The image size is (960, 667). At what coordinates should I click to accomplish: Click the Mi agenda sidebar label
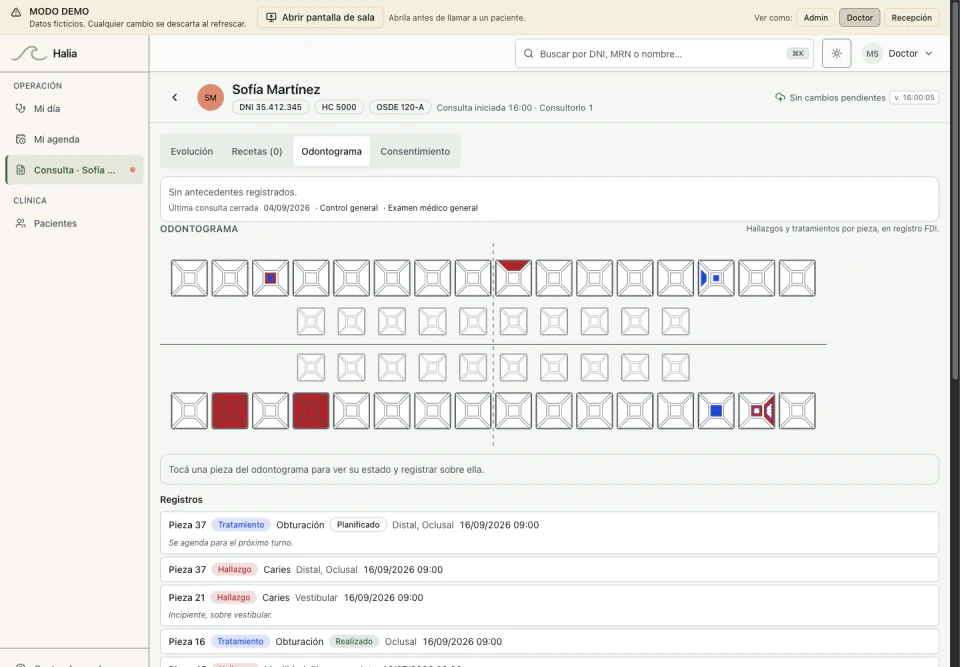click(56, 140)
